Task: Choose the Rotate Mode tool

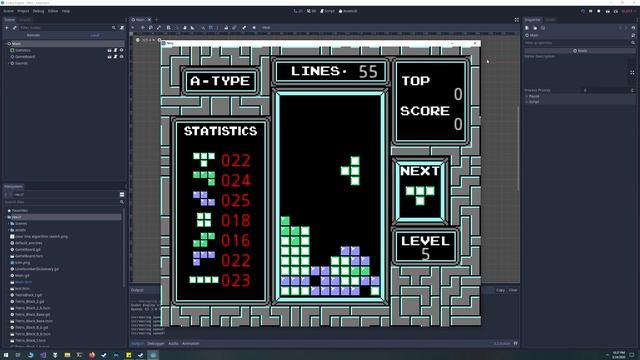Action: [151, 28]
